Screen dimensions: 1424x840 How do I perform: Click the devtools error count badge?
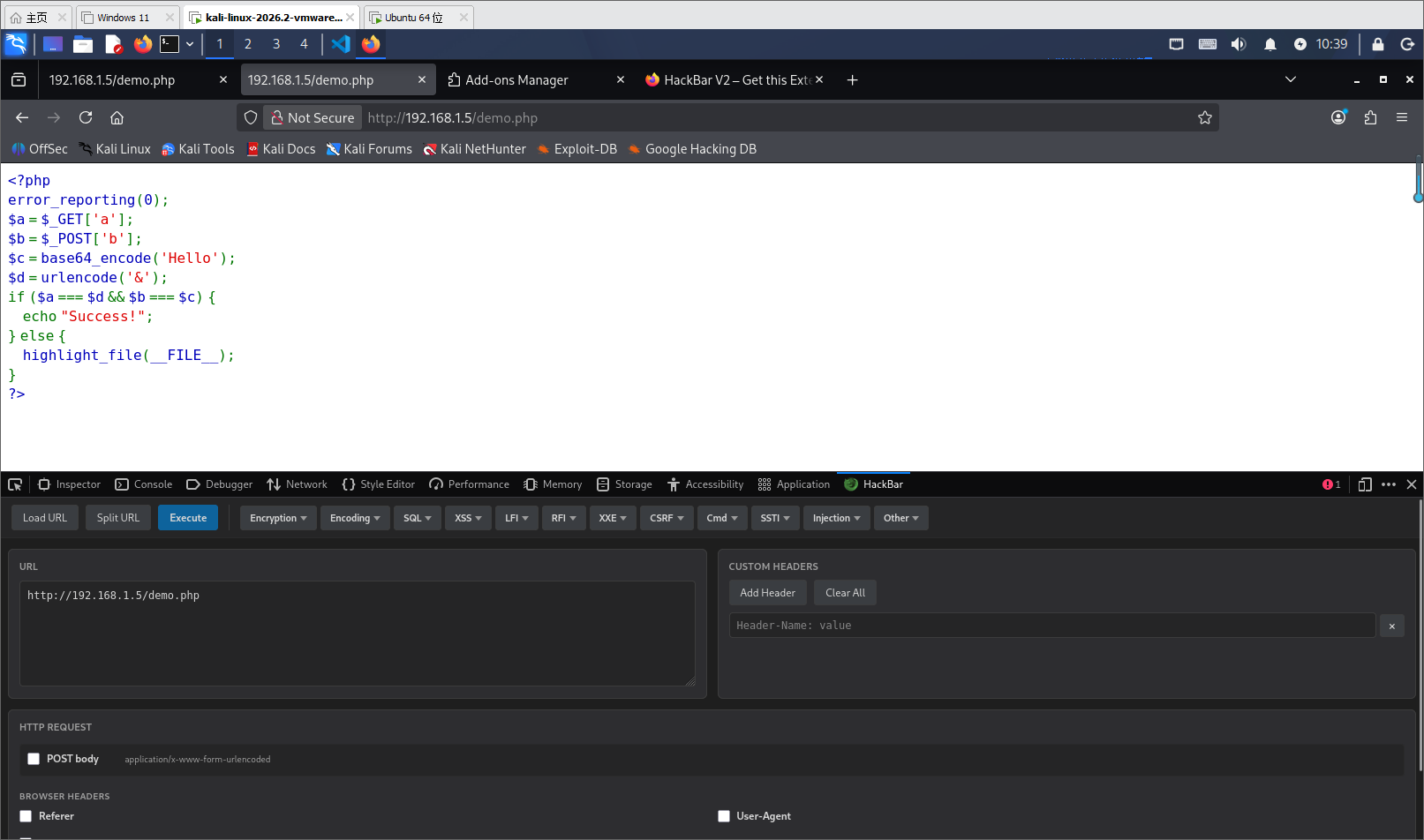click(1331, 484)
